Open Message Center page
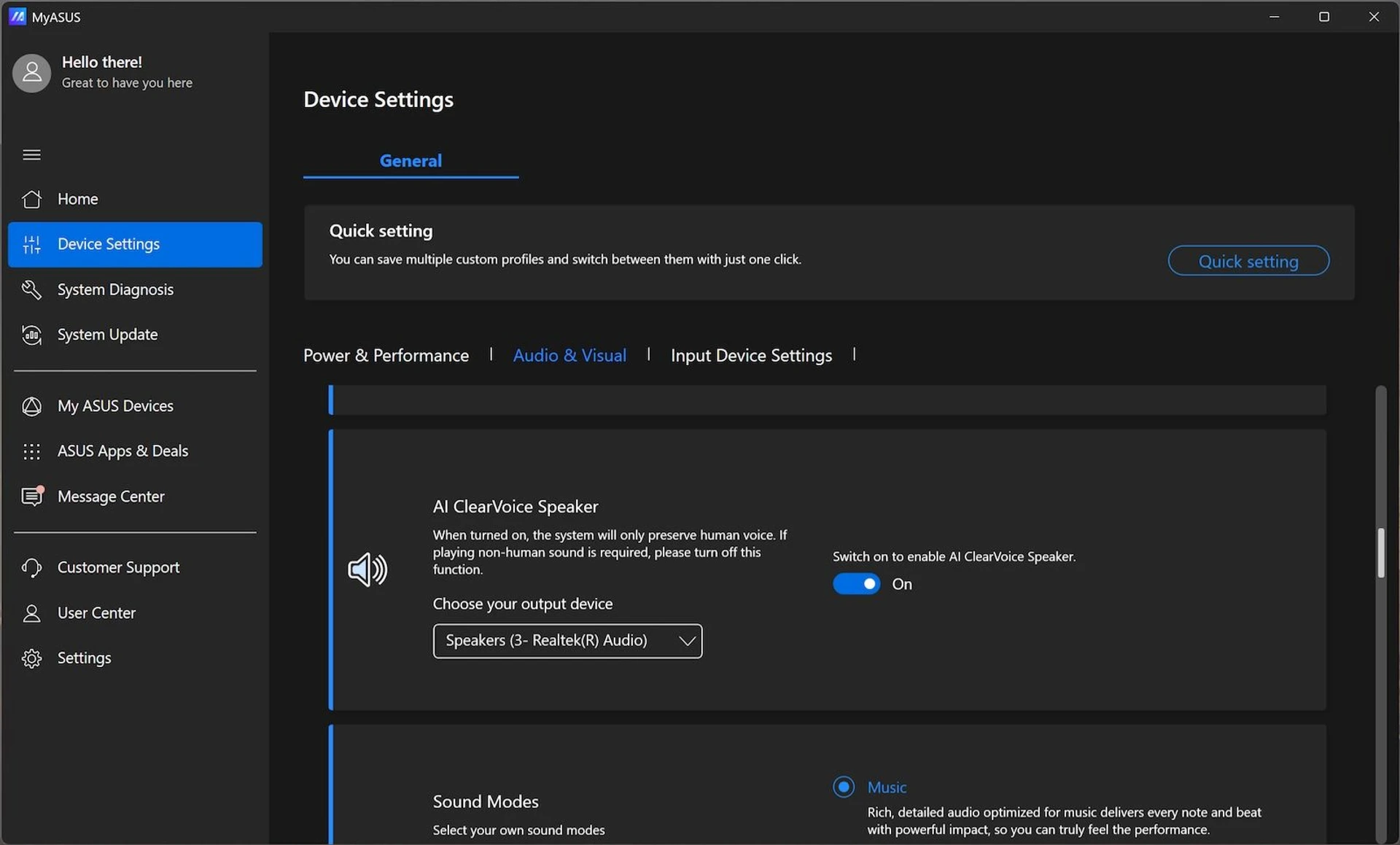 [135, 497]
